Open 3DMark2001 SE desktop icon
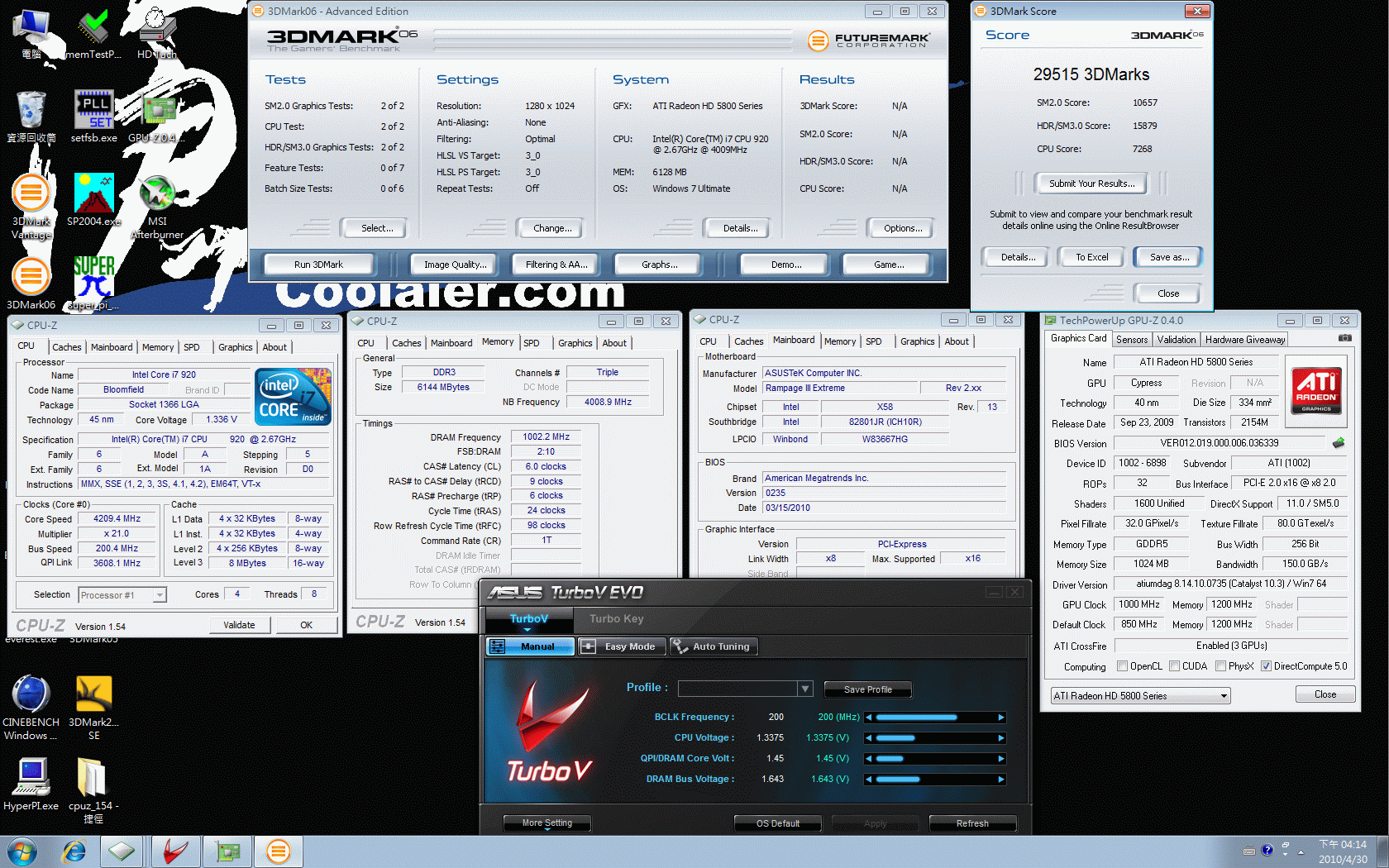 tap(93, 708)
